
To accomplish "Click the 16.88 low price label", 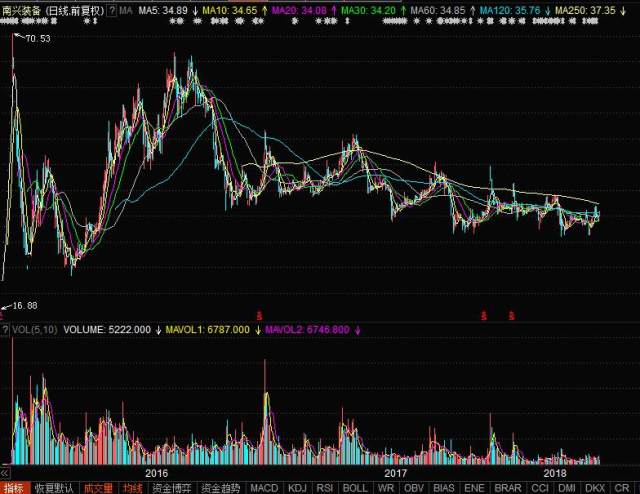I will 24,306.
